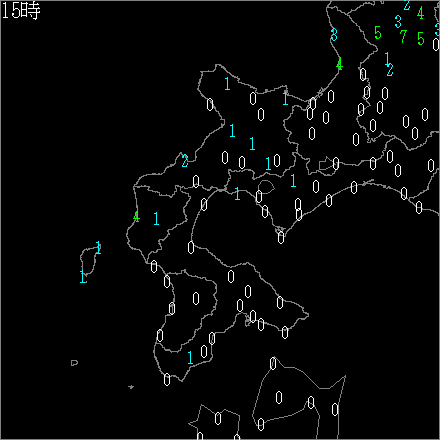Select the cyan 1 near the southern cape

point(190,358)
